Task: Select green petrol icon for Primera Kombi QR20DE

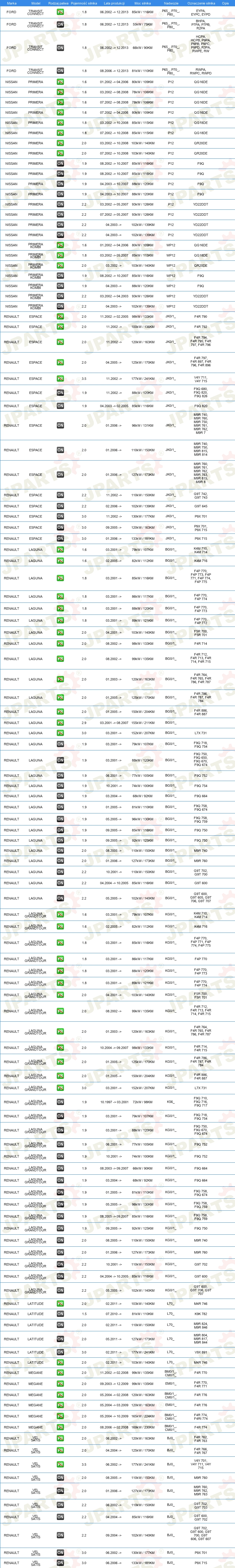Action: click(60, 266)
